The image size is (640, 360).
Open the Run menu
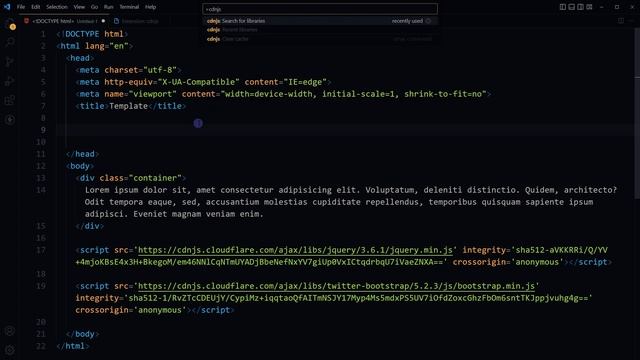click(x=109, y=7)
